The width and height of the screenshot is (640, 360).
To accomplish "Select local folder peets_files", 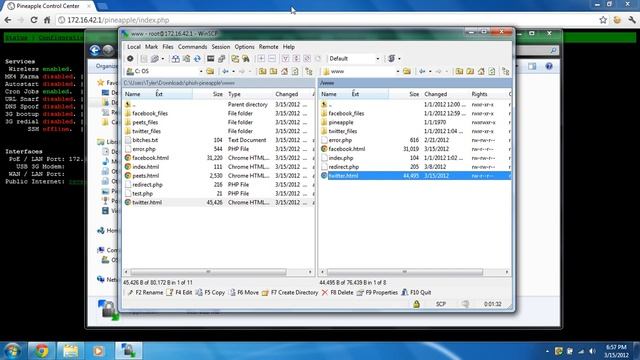I will [x=145, y=122].
